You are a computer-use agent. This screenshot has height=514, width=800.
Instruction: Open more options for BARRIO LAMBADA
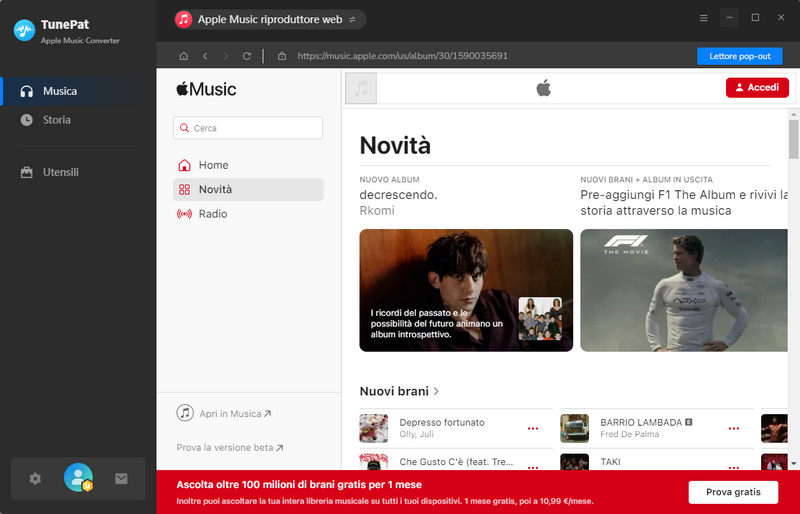(x=734, y=428)
